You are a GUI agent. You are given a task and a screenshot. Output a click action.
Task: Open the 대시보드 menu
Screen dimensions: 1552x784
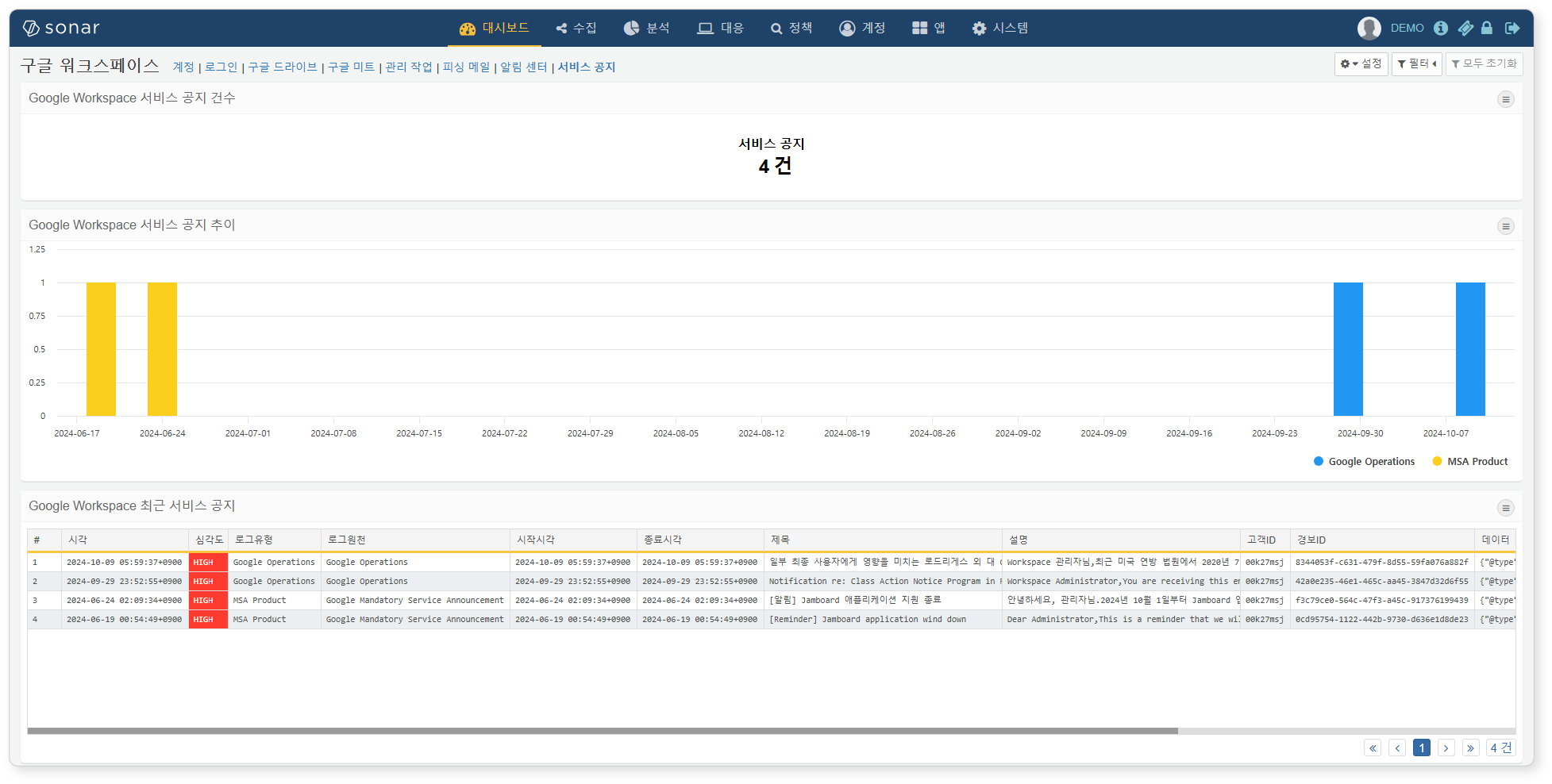point(494,28)
